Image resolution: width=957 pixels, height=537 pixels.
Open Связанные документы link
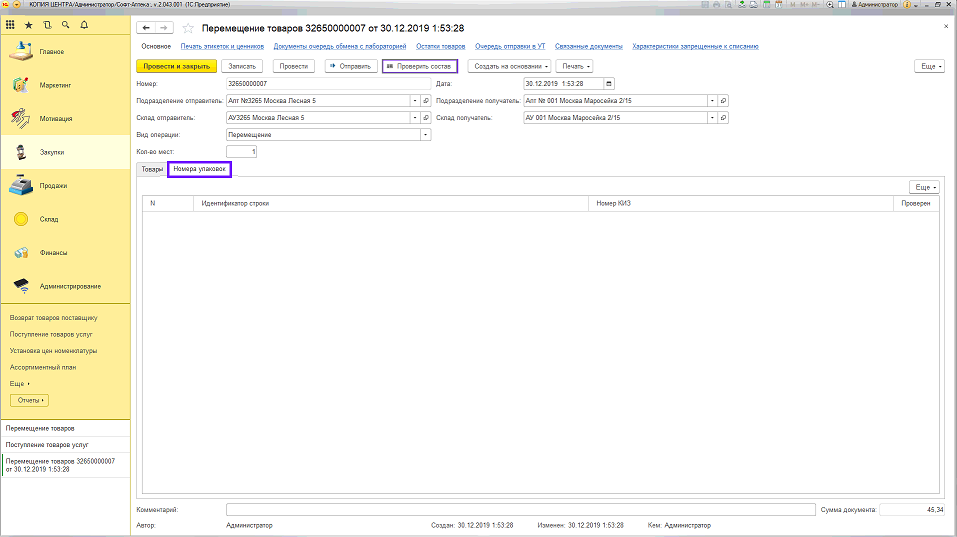point(587,46)
